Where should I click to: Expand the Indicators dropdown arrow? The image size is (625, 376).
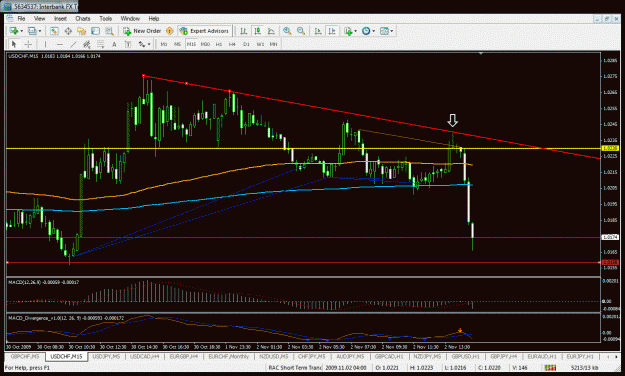coord(355,31)
